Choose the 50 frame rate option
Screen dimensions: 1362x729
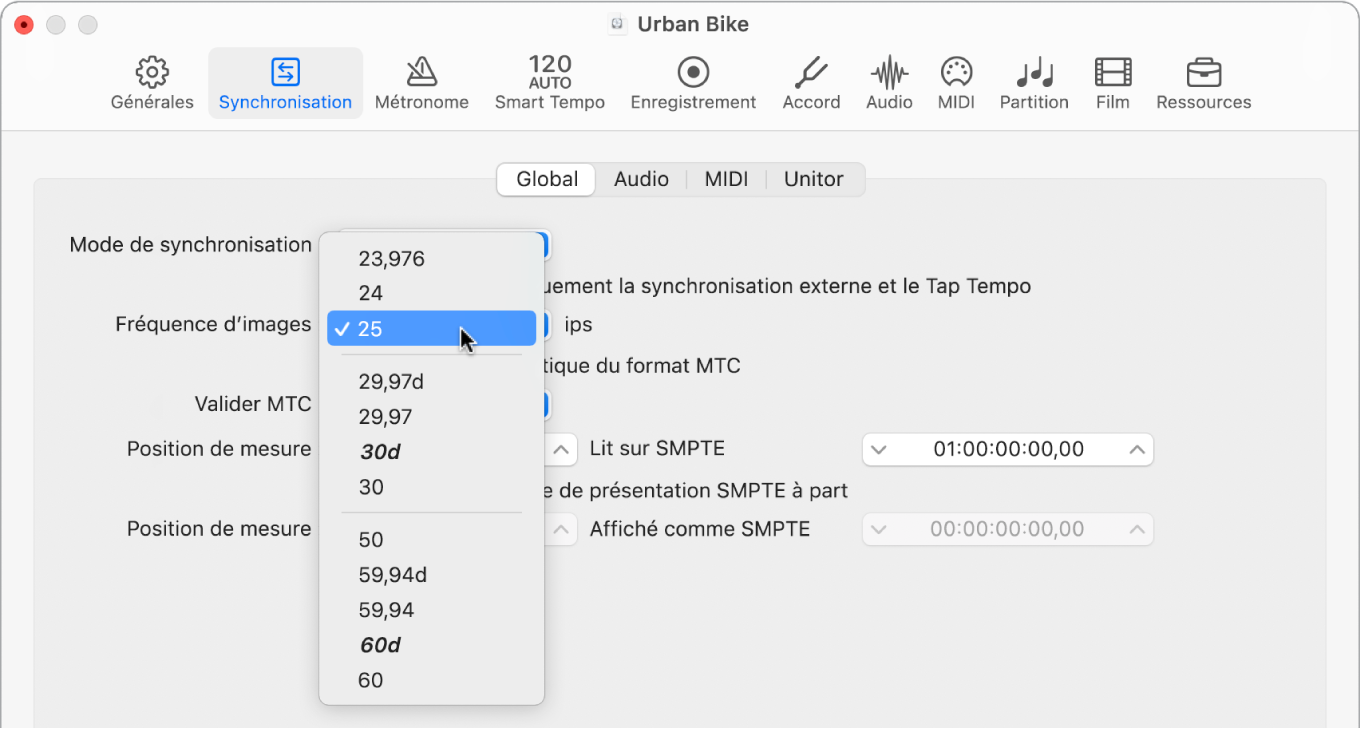(x=371, y=540)
